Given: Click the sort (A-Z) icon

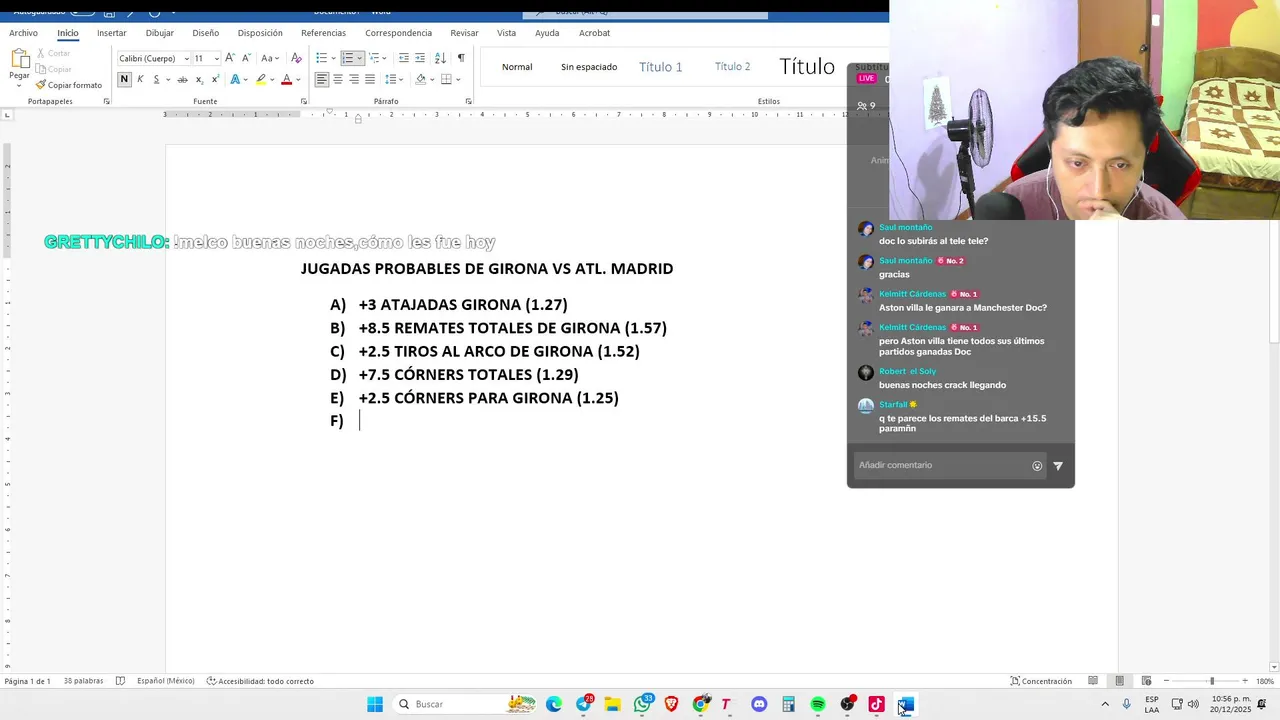Looking at the screenshot, I should 440,58.
